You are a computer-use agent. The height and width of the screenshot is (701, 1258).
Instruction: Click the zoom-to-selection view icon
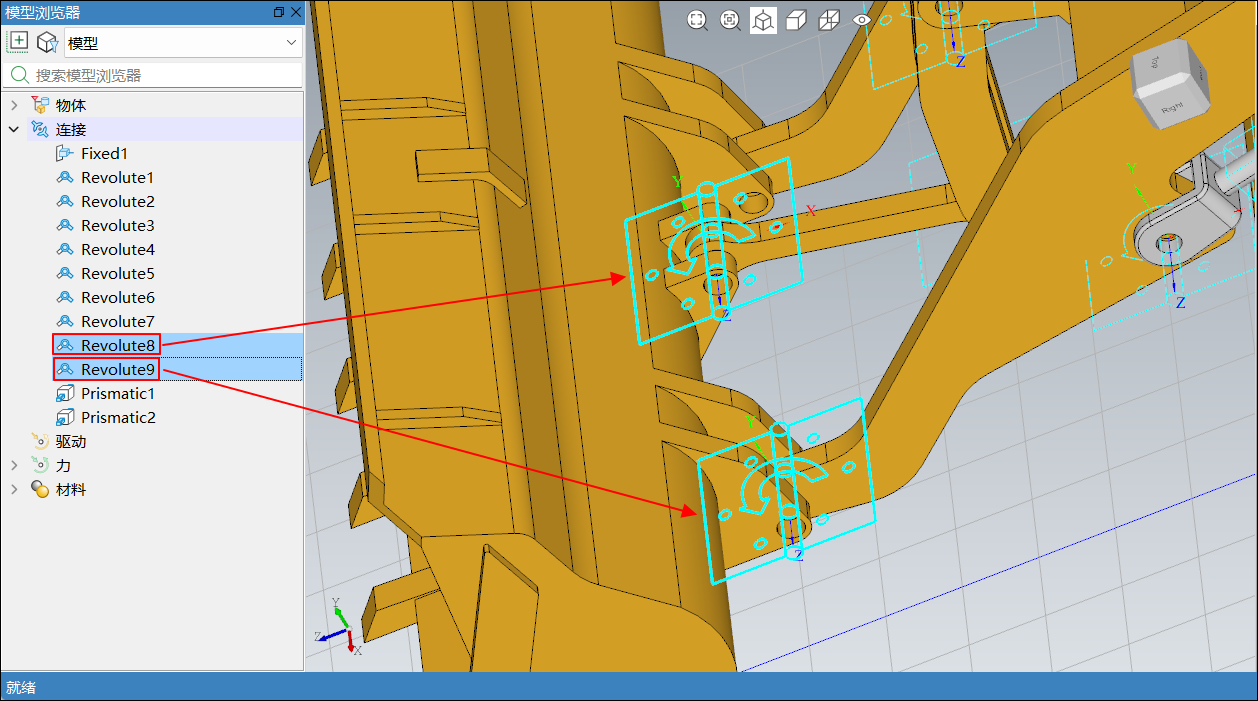[730, 20]
